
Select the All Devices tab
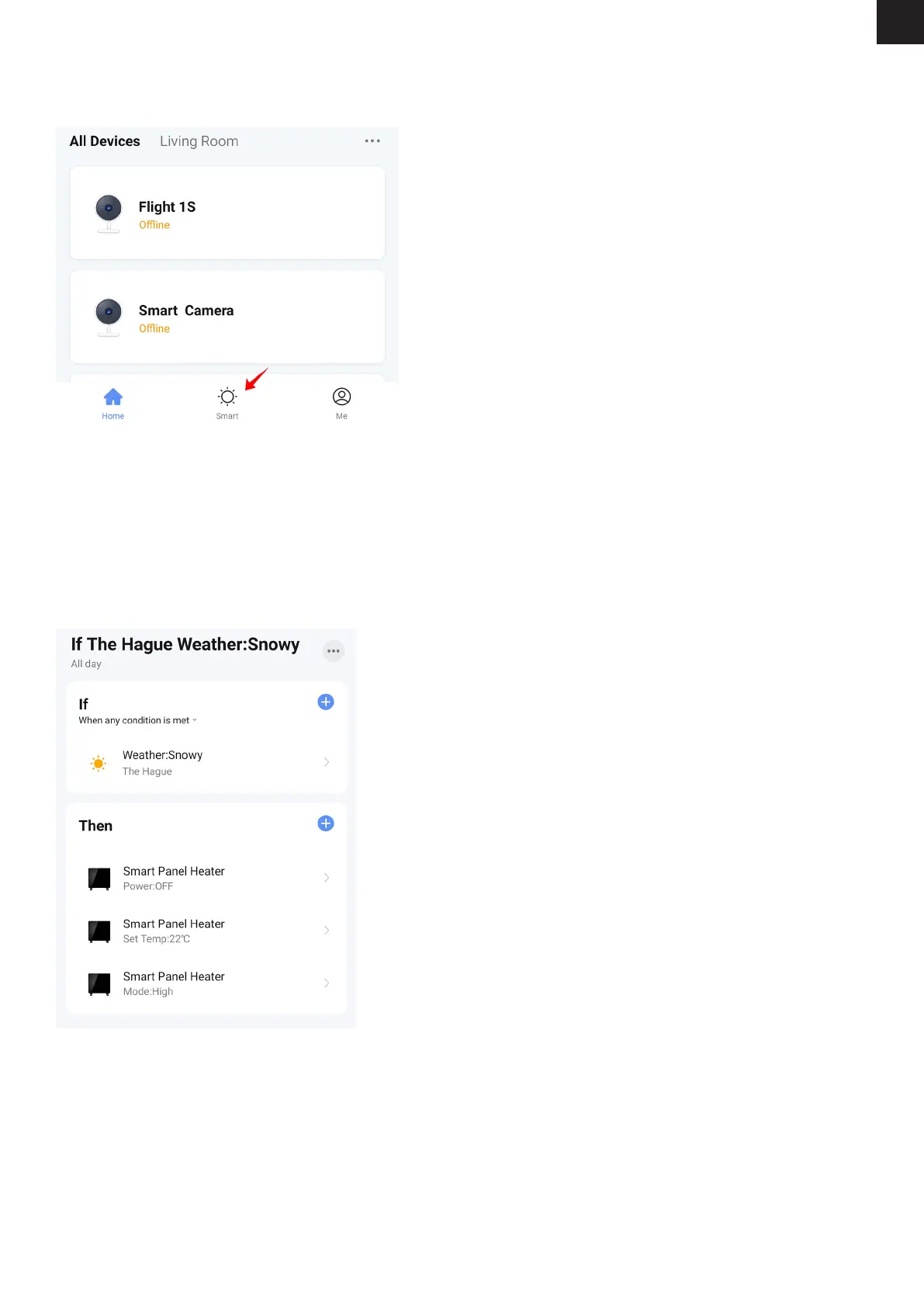(x=105, y=141)
